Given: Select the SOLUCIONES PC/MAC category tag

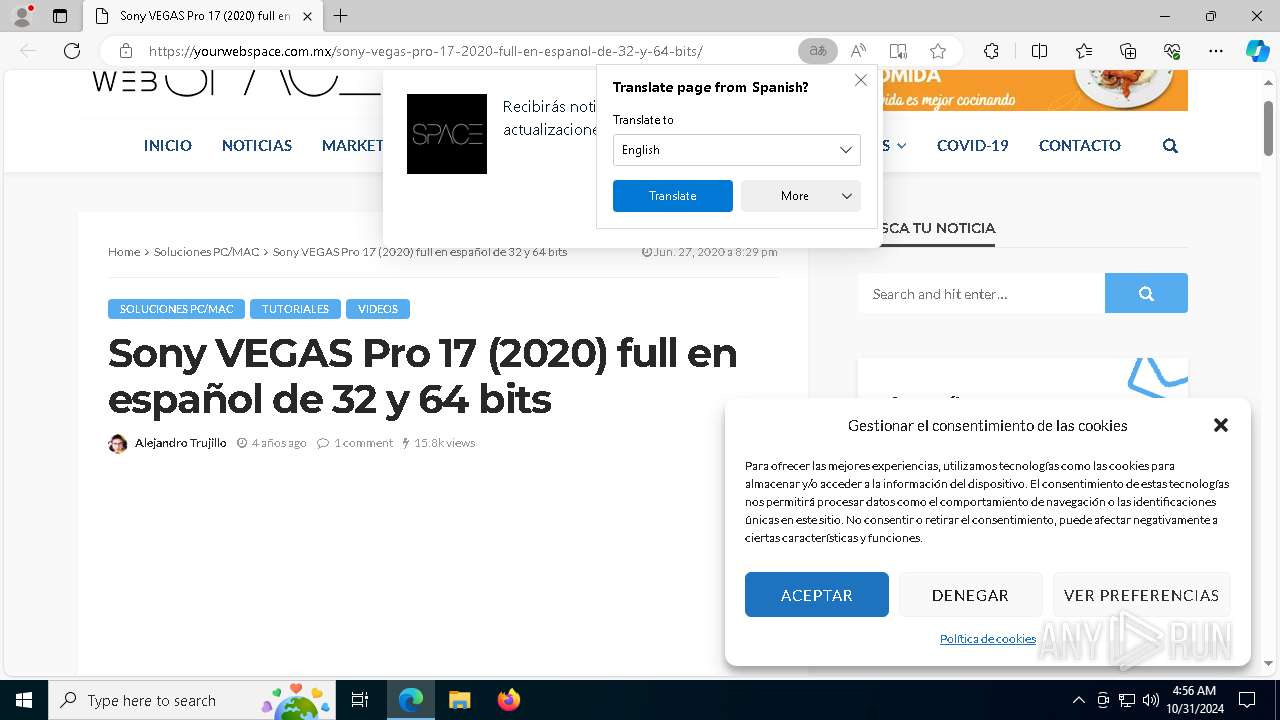Looking at the screenshot, I should (176, 309).
